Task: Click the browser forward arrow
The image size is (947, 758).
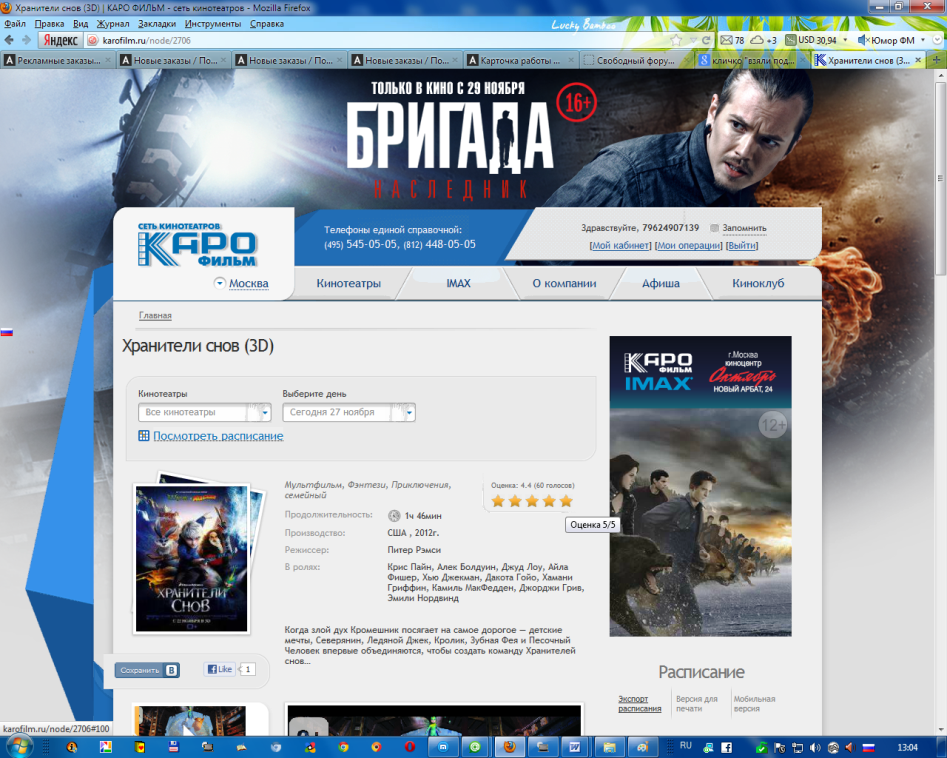Action: tap(26, 40)
